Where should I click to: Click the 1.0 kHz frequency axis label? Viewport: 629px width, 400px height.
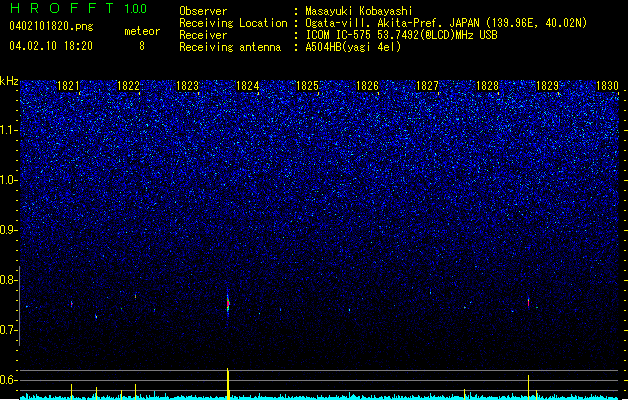tap(9, 180)
